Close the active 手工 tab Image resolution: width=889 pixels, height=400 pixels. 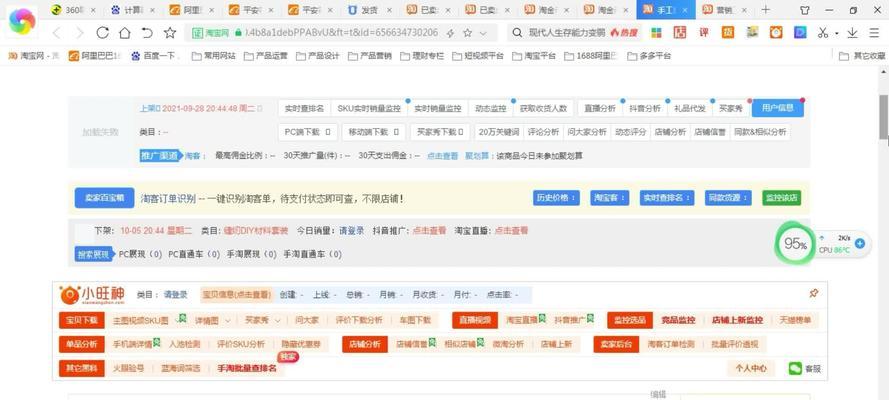point(685,10)
